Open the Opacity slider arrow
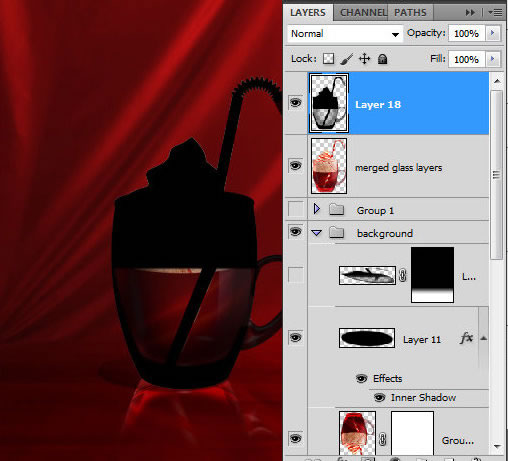Viewport: 508px width, 461px height. click(x=492, y=33)
